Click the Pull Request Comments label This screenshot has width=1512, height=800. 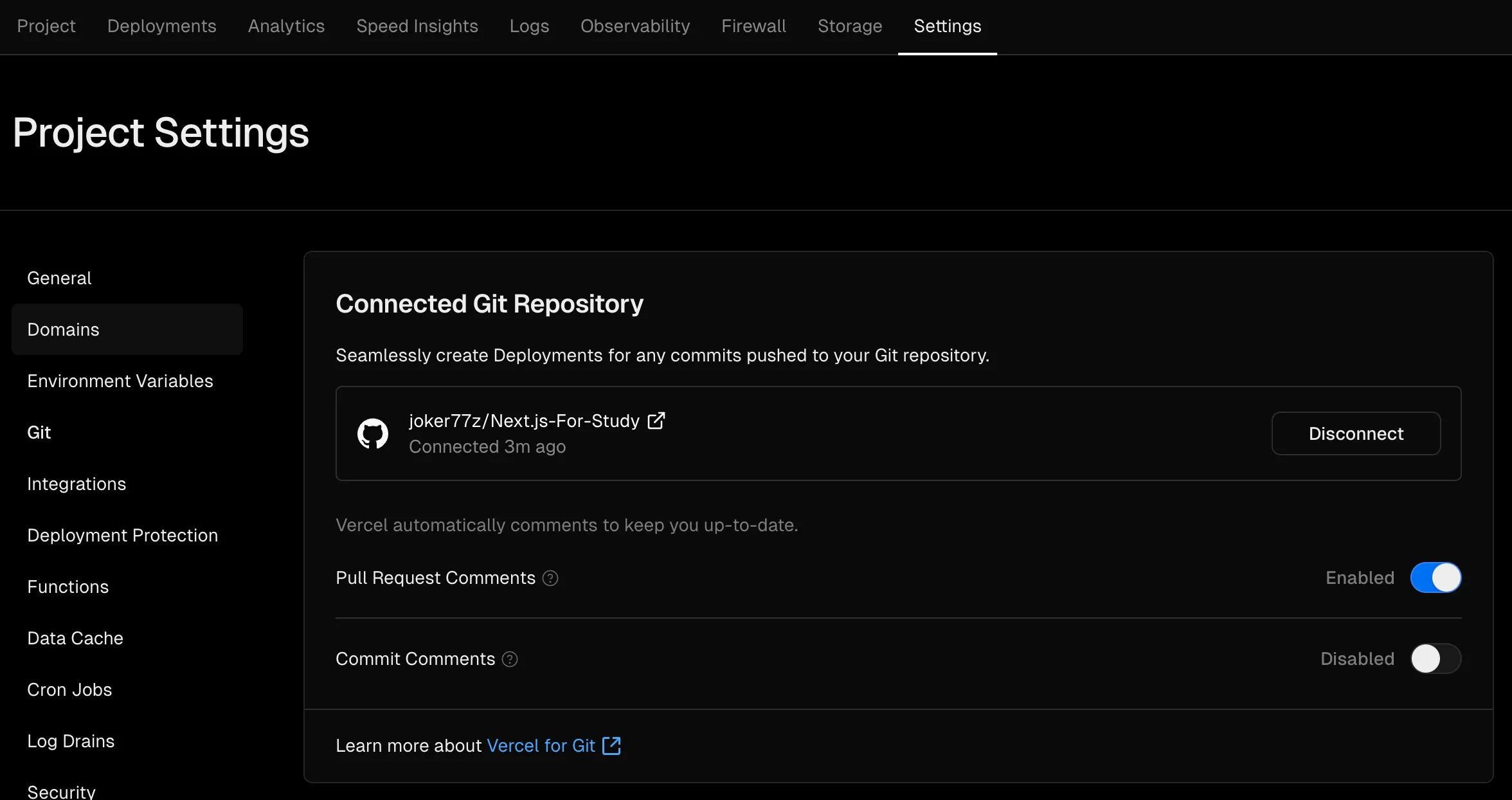coord(436,577)
